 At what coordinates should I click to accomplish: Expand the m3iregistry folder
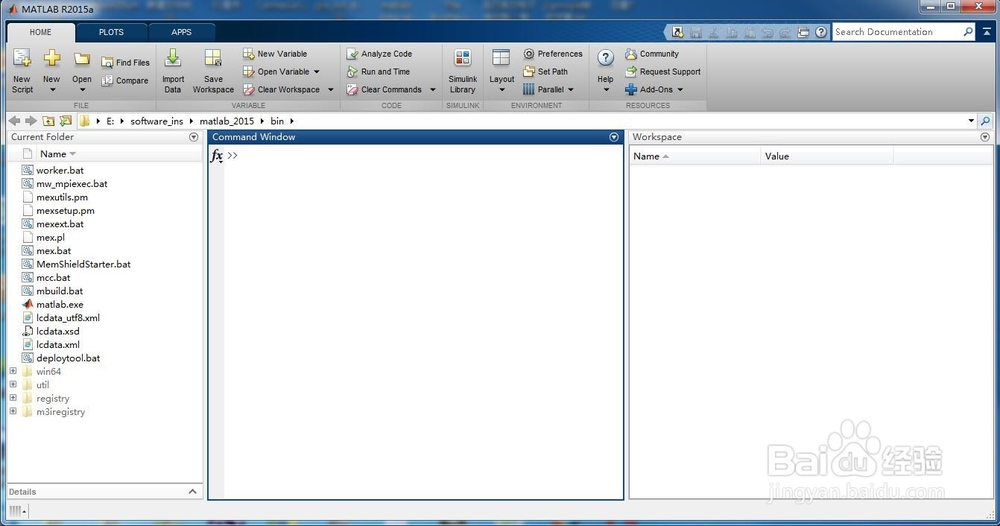(x=13, y=411)
